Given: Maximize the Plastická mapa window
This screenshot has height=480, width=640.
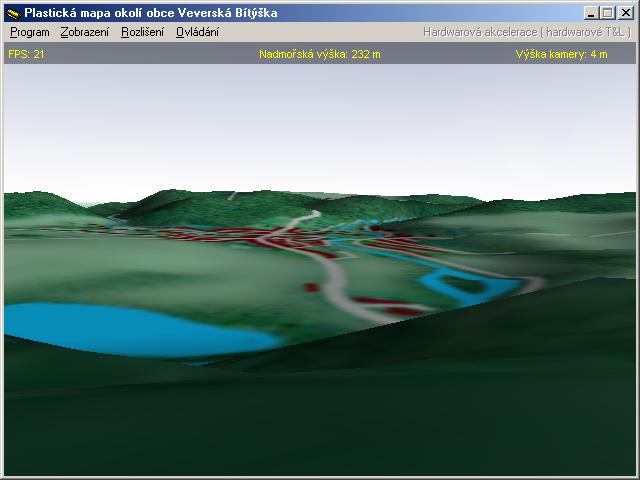Looking at the screenshot, I should click(x=607, y=13).
